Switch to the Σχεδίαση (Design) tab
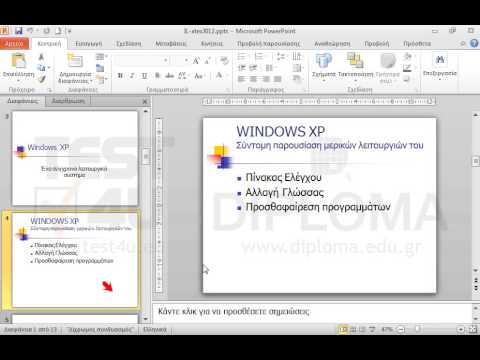The height and width of the screenshot is (360, 480). point(128,44)
